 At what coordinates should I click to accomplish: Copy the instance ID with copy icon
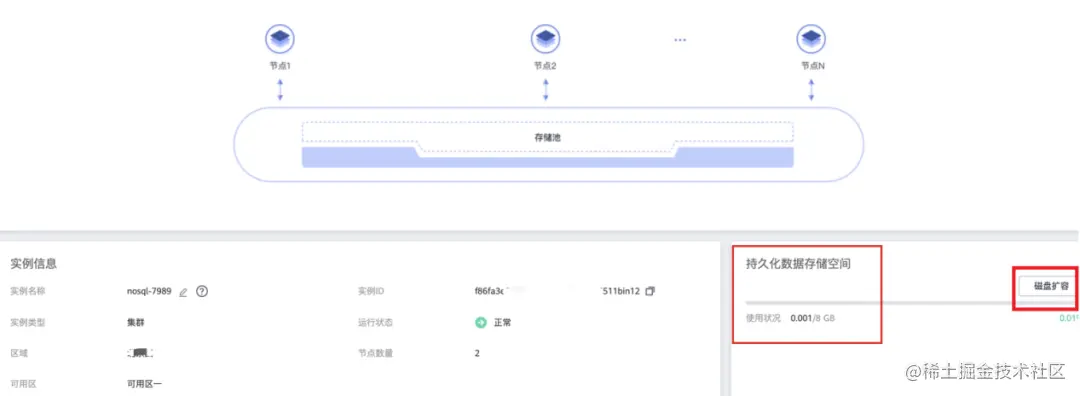tap(651, 291)
